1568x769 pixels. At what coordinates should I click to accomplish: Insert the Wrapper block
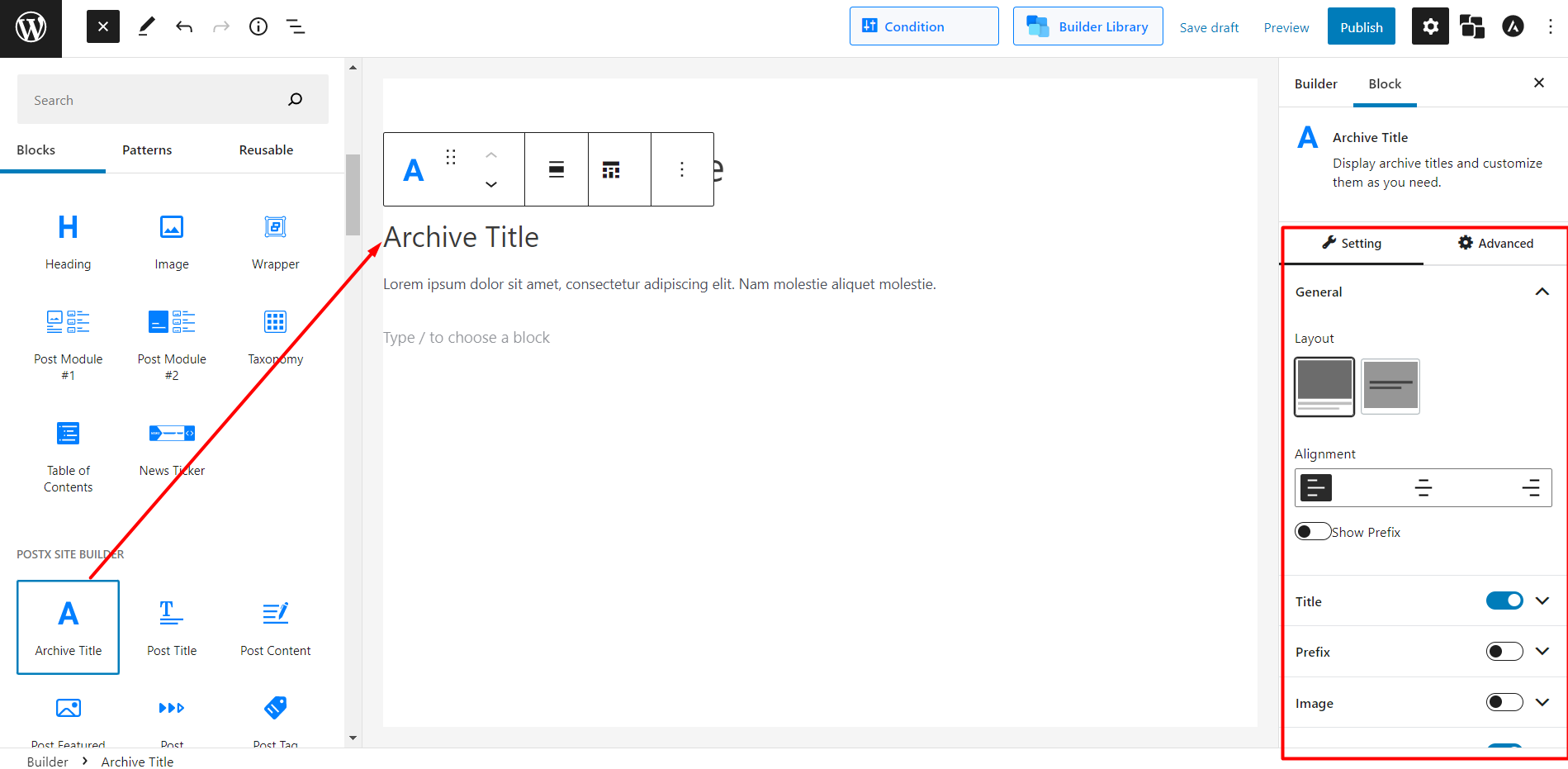(x=276, y=242)
